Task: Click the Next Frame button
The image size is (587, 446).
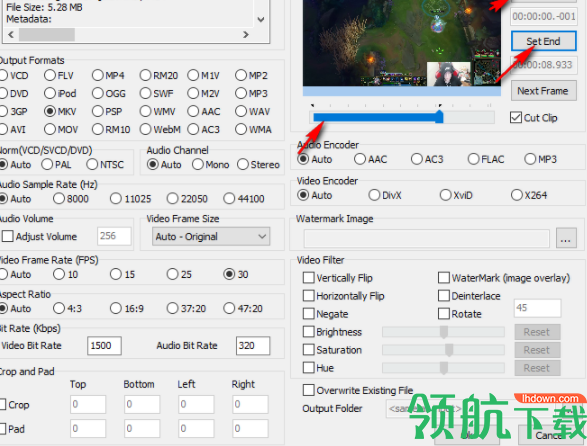Action: click(x=544, y=91)
